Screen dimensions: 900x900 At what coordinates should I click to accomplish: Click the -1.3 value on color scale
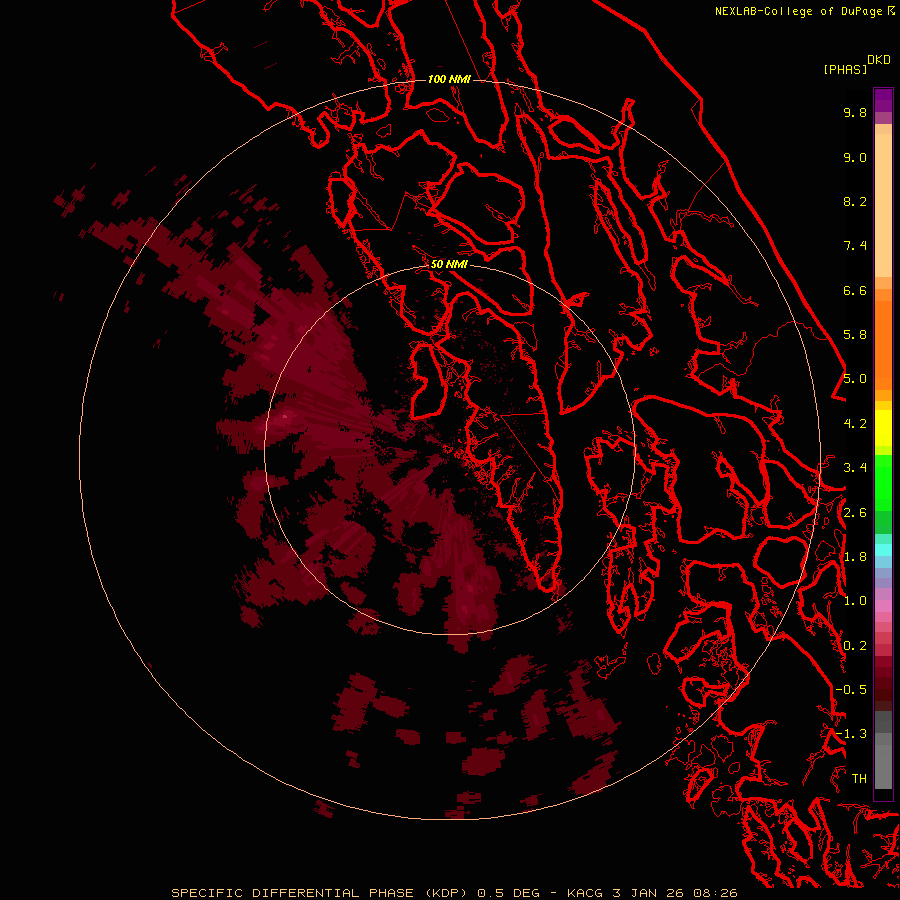tap(851, 734)
